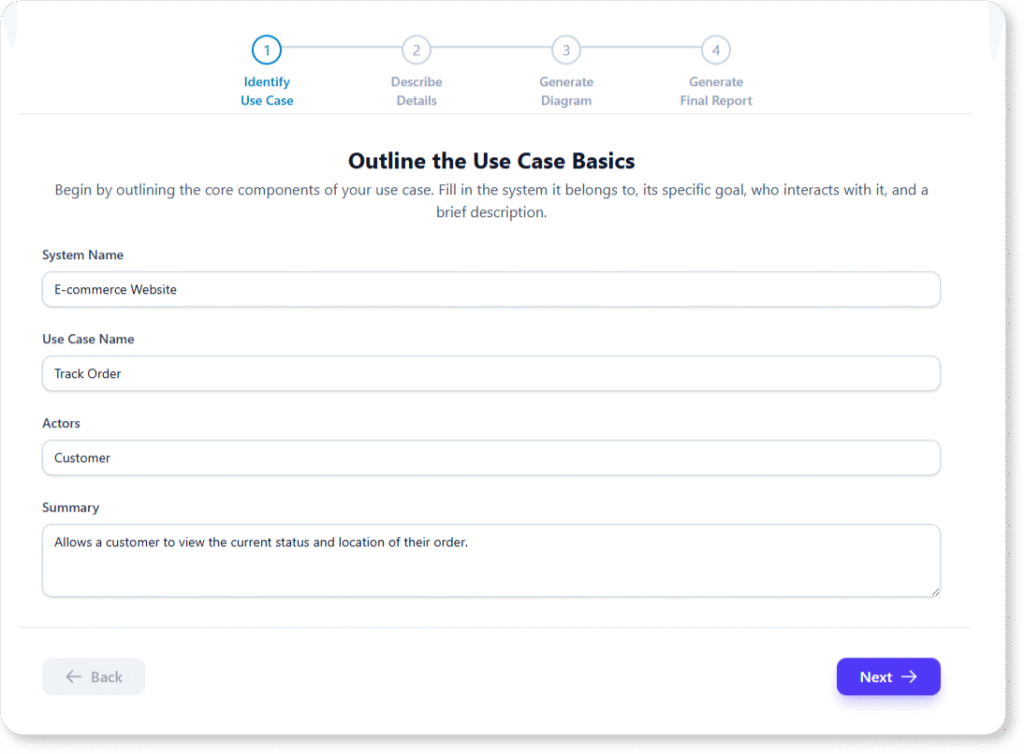Image resolution: width=1024 pixels, height=754 pixels.
Task: Click the System Name input field
Action: pos(491,289)
